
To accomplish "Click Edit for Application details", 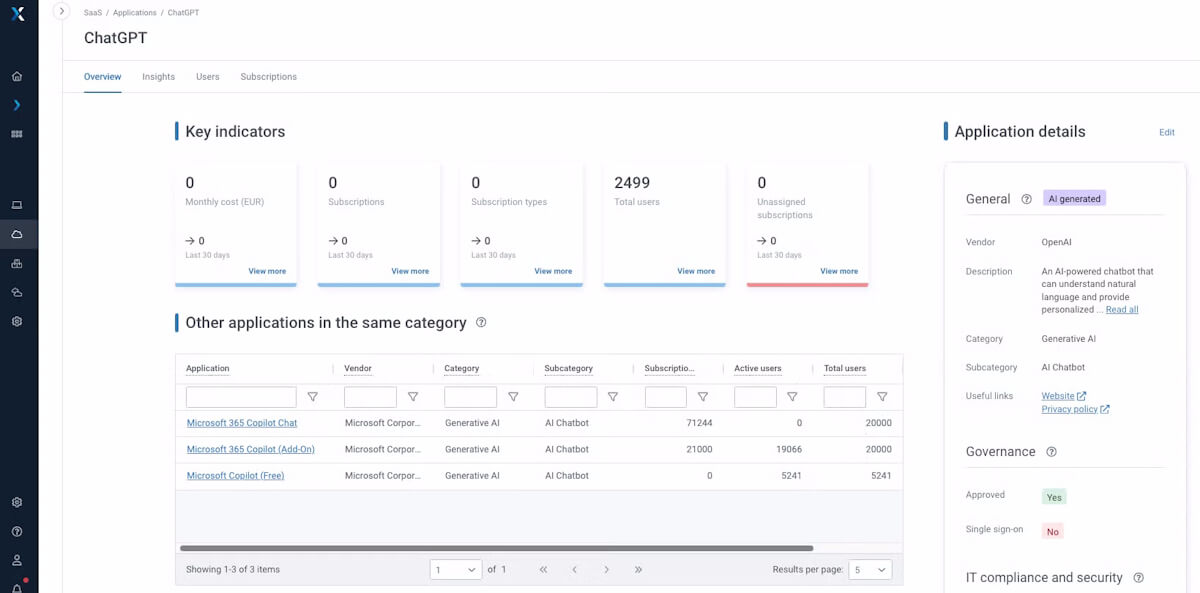I will click(x=1167, y=132).
